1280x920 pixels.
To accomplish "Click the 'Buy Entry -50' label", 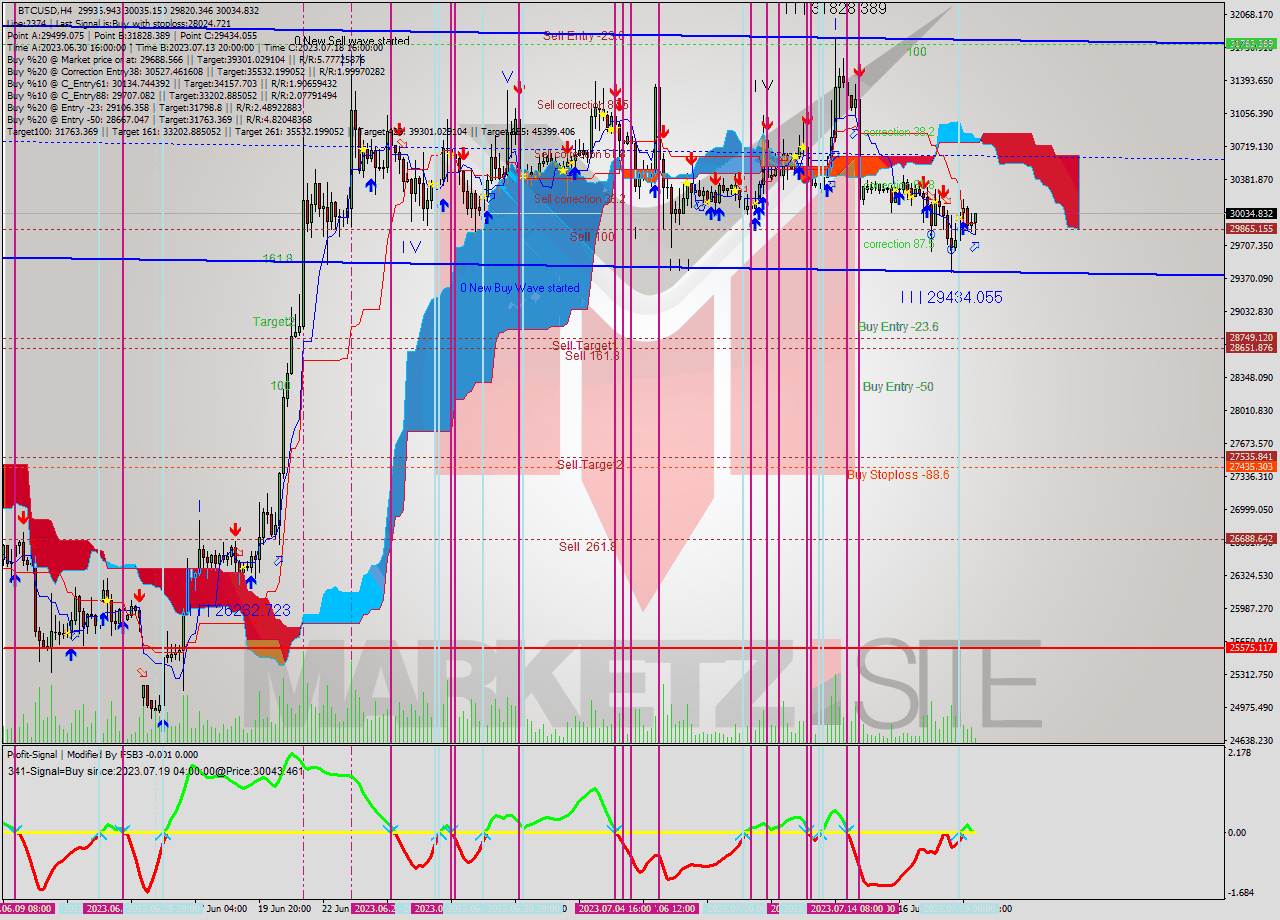I will (898, 387).
